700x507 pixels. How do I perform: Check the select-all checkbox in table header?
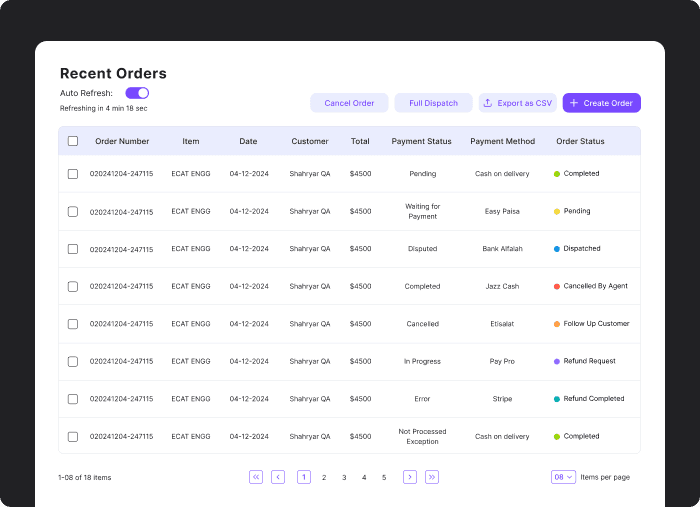click(x=73, y=141)
